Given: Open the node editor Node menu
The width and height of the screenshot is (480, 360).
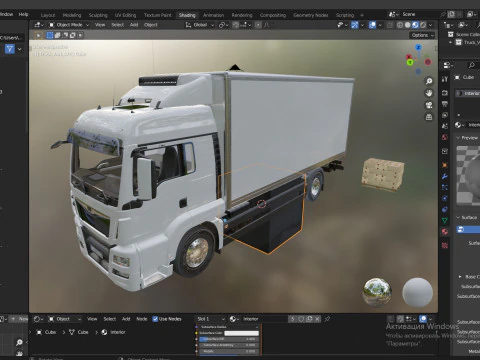Looking at the screenshot, I should (x=142, y=319).
